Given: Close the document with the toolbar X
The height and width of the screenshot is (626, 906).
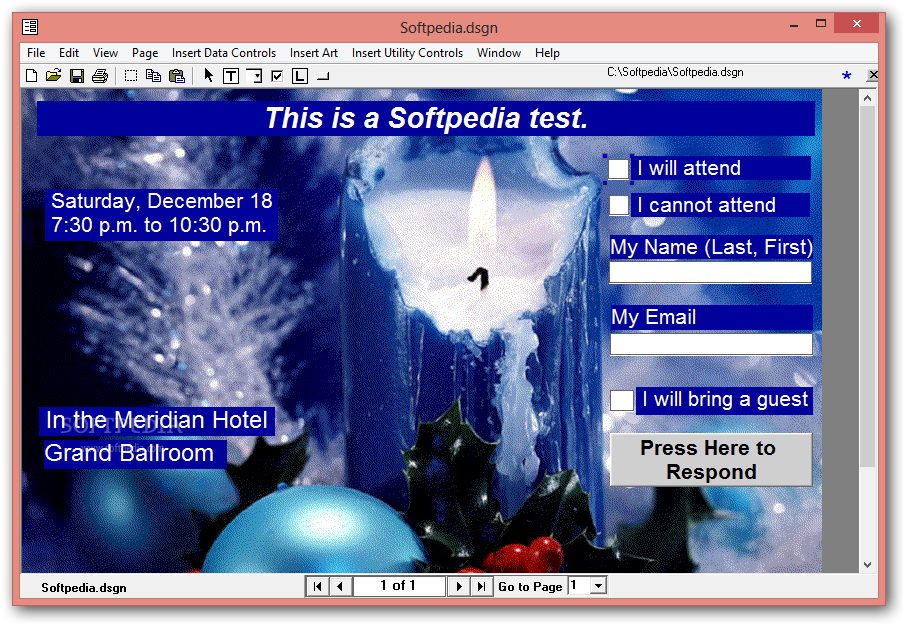Looking at the screenshot, I should click(872, 75).
